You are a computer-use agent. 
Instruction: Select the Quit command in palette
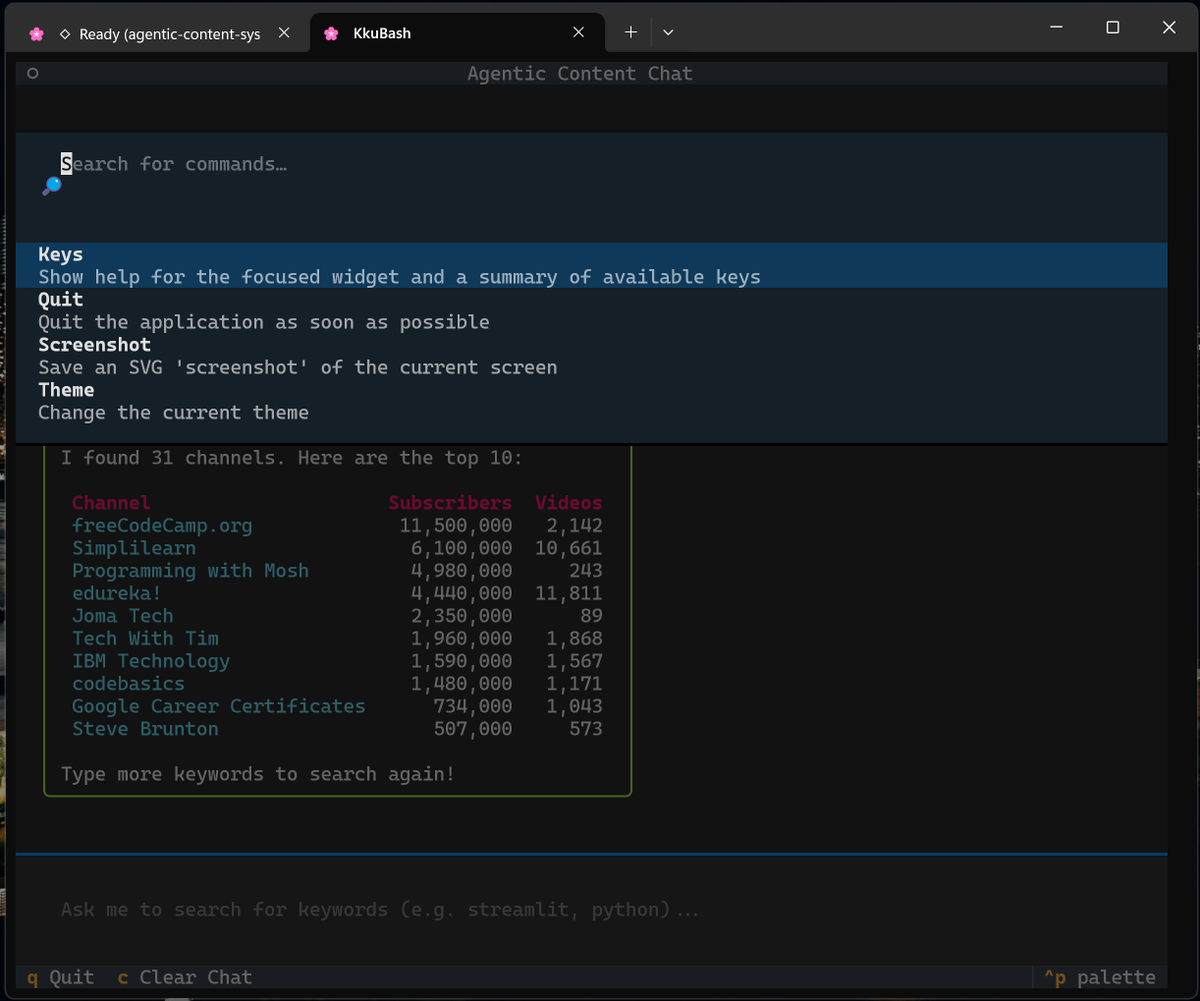point(591,311)
